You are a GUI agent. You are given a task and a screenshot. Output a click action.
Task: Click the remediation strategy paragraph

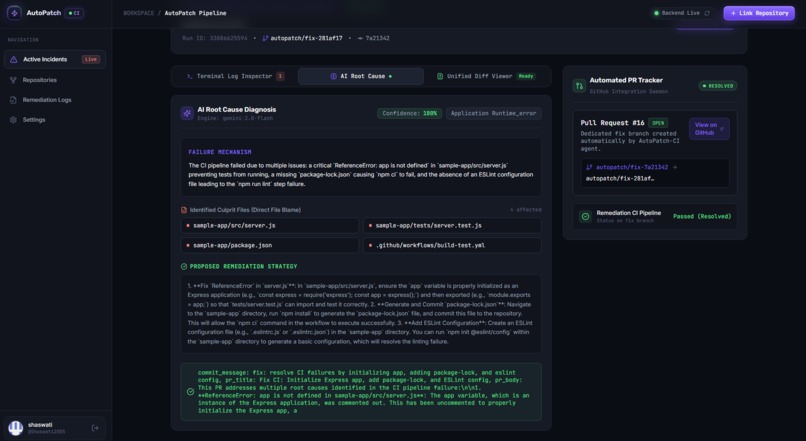tap(360, 314)
